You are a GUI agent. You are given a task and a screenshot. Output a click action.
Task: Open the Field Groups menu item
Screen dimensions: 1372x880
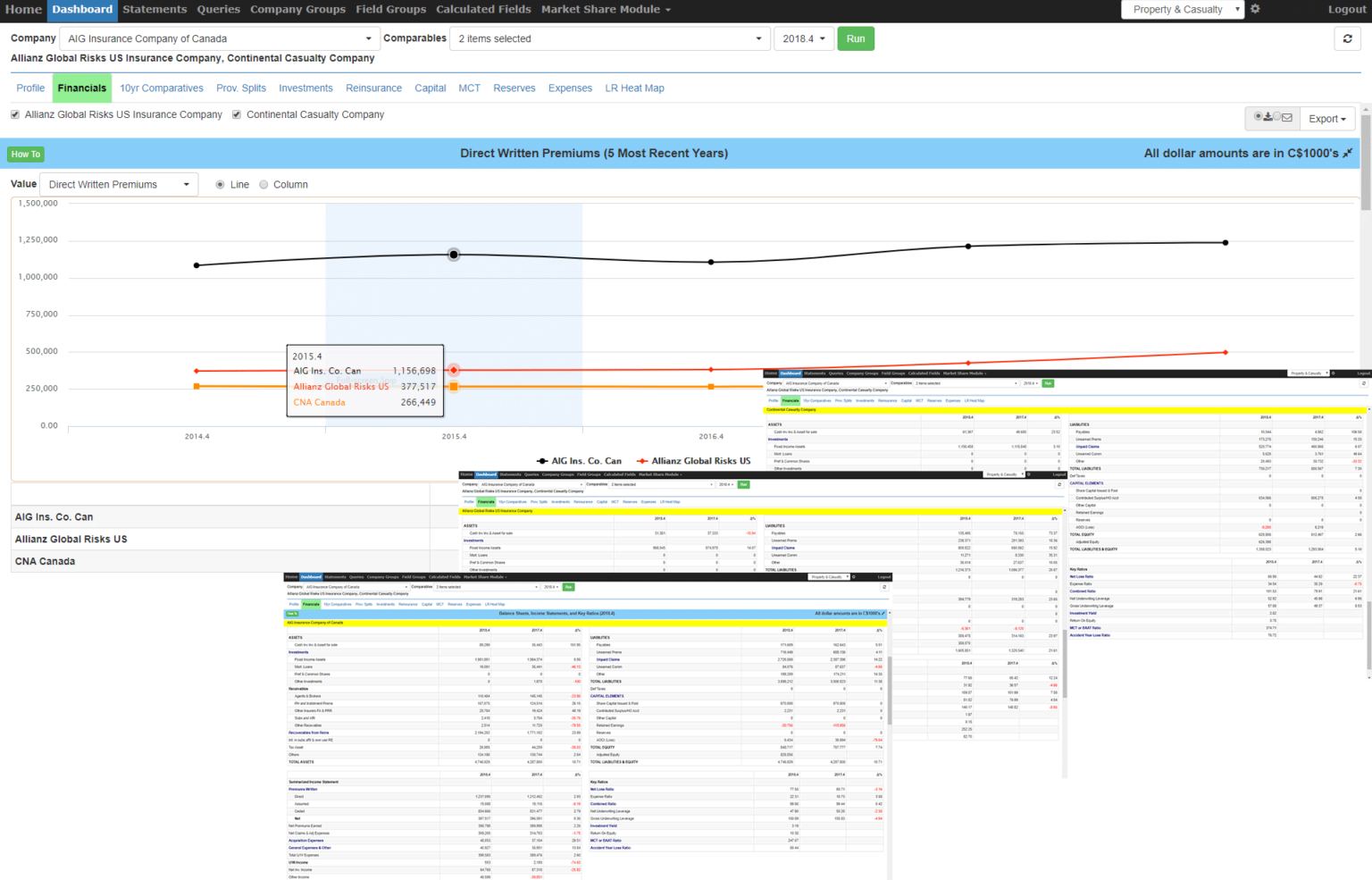click(391, 9)
